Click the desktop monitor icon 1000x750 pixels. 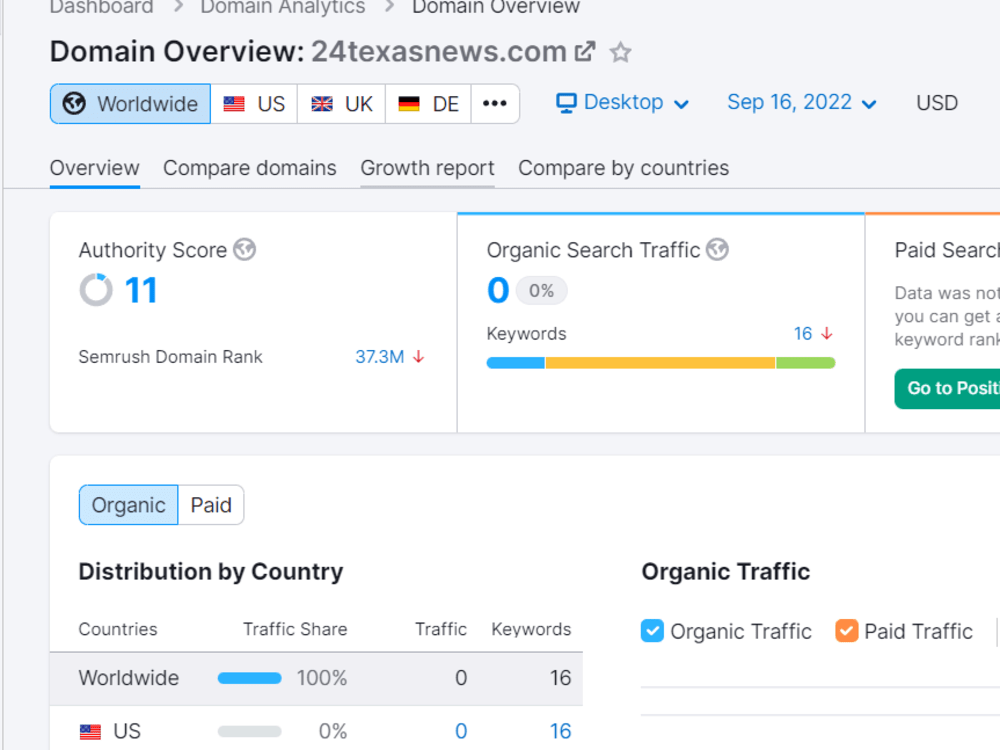click(566, 103)
